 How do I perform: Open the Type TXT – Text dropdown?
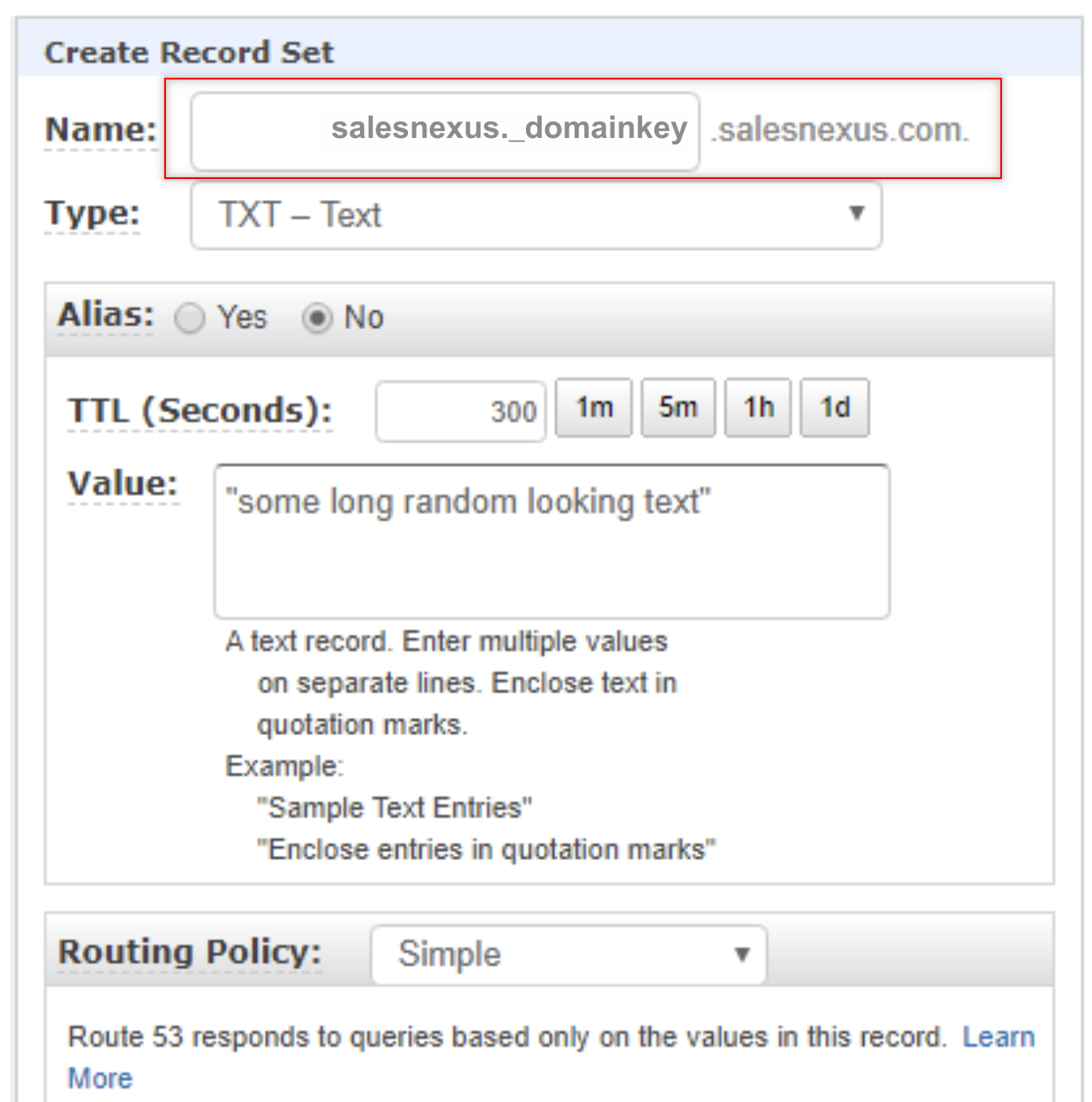pyautogui.click(x=536, y=215)
